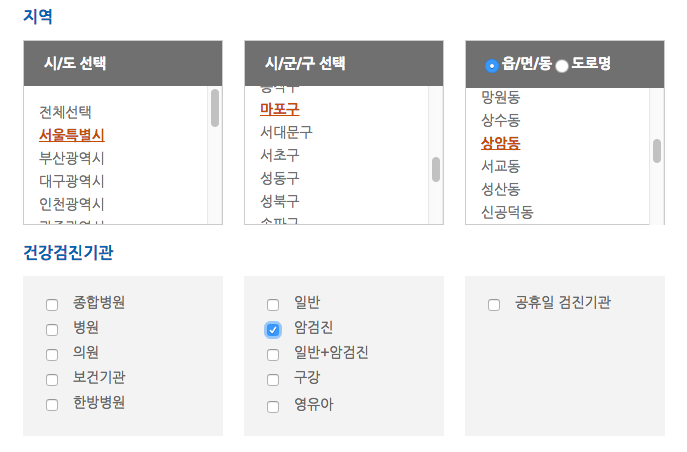Check the 영유아 checkbox

[x=273, y=407]
